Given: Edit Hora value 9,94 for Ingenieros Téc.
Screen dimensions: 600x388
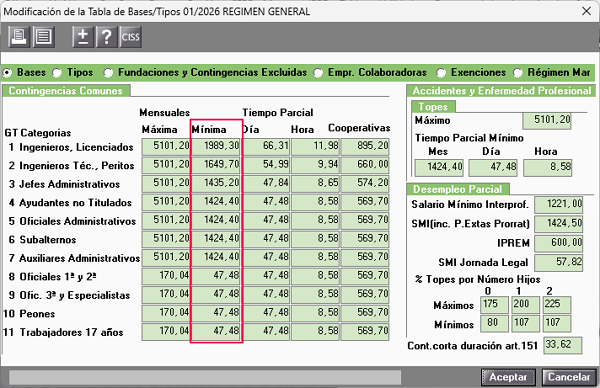Looking at the screenshot, I should click(x=315, y=165).
